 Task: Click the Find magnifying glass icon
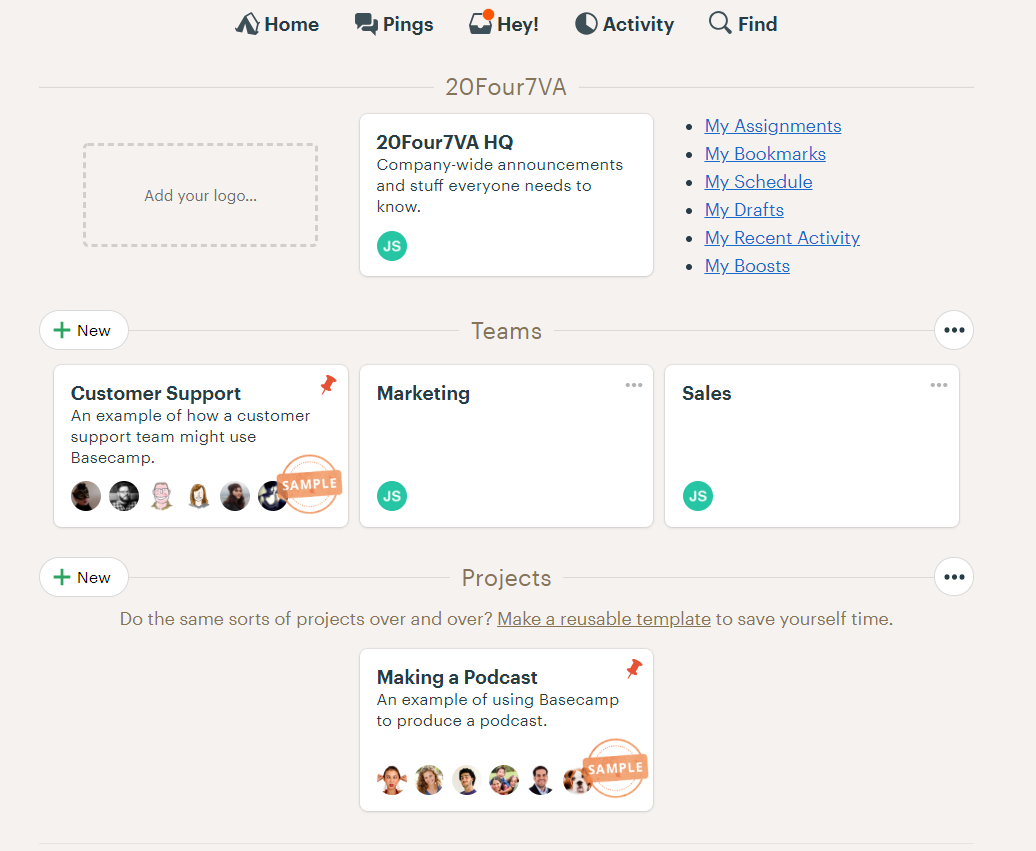[x=720, y=23]
